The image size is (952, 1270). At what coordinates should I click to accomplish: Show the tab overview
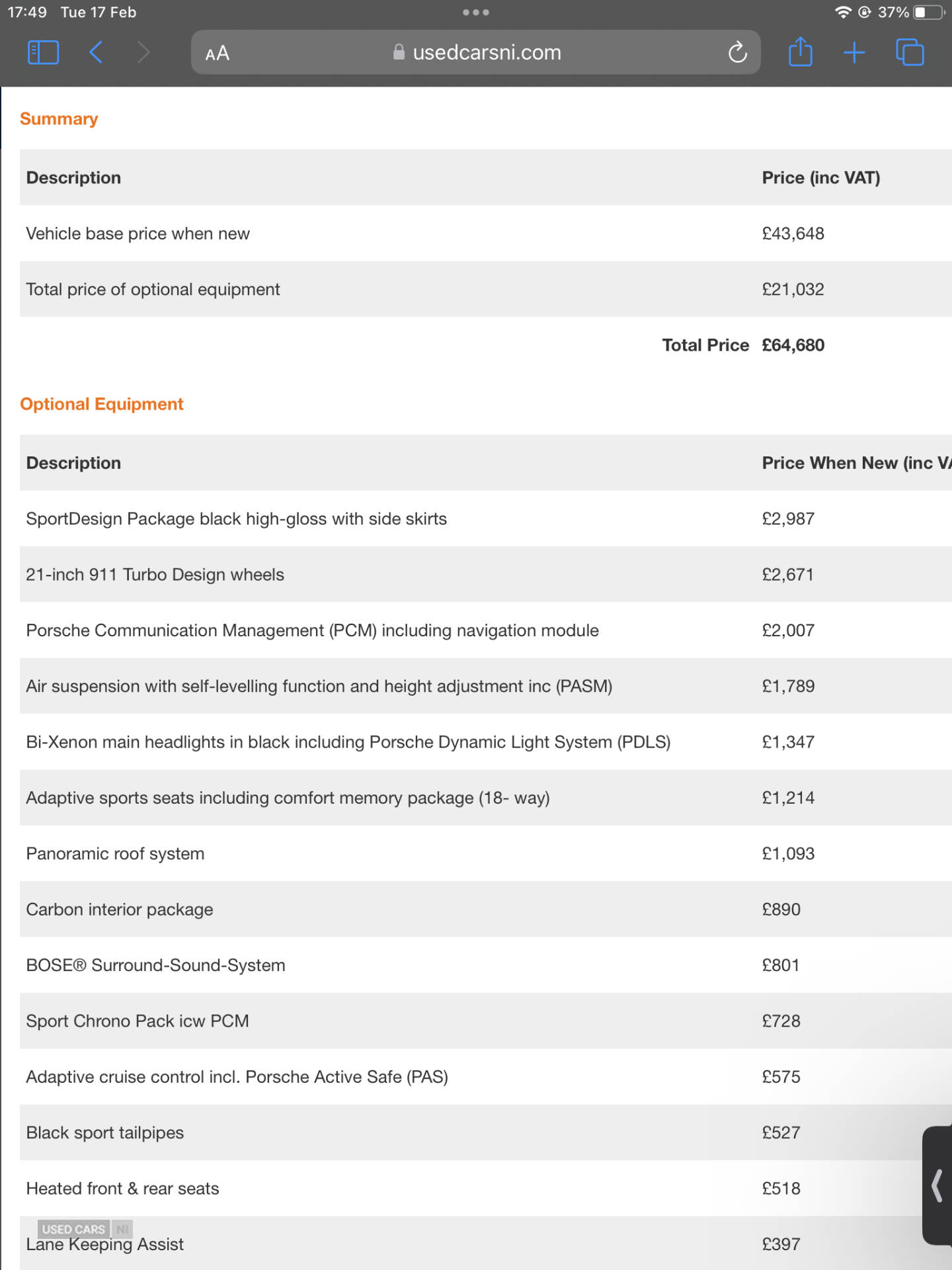coord(910,52)
